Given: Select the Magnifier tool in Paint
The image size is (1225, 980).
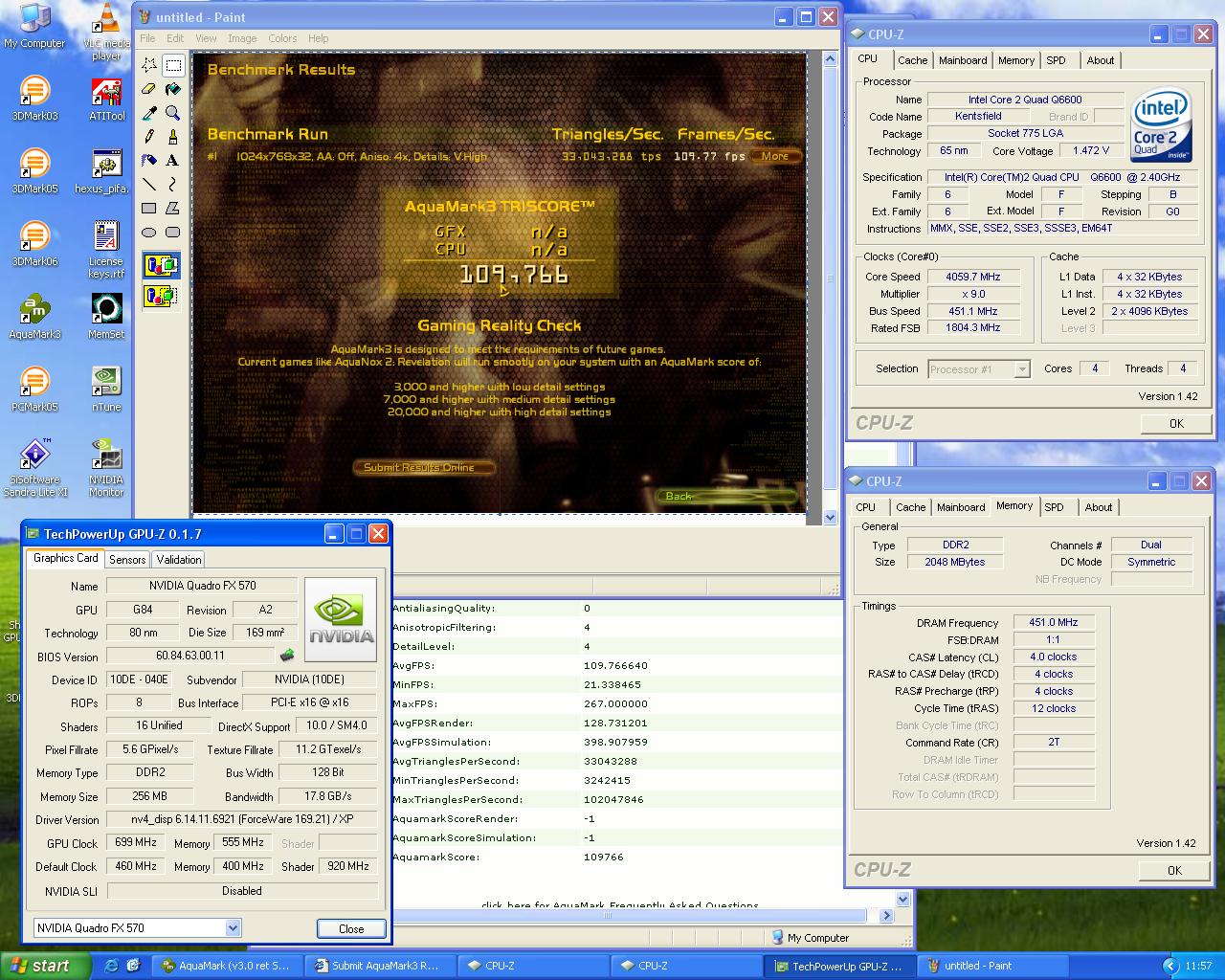Looking at the screenshot, I should pyautogui.click(x=173, y=113).
